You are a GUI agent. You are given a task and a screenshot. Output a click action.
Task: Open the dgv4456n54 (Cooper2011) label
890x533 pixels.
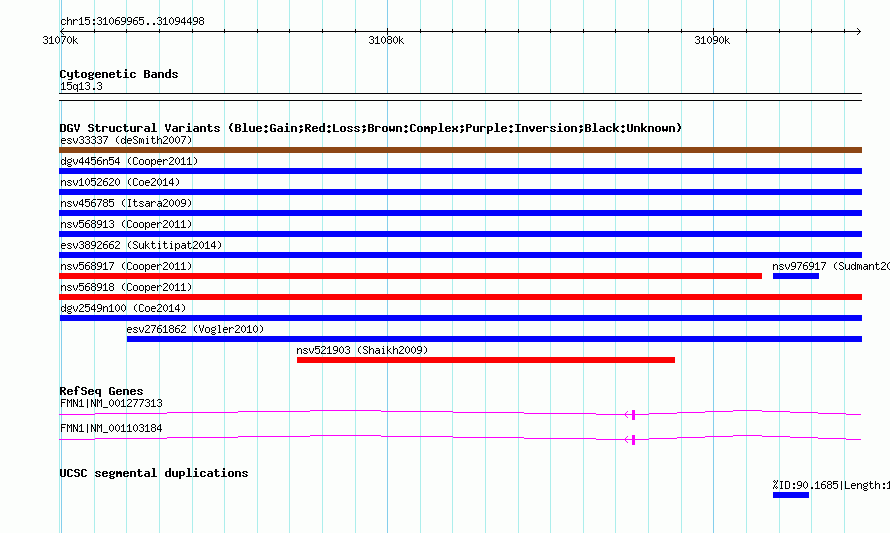129,161
